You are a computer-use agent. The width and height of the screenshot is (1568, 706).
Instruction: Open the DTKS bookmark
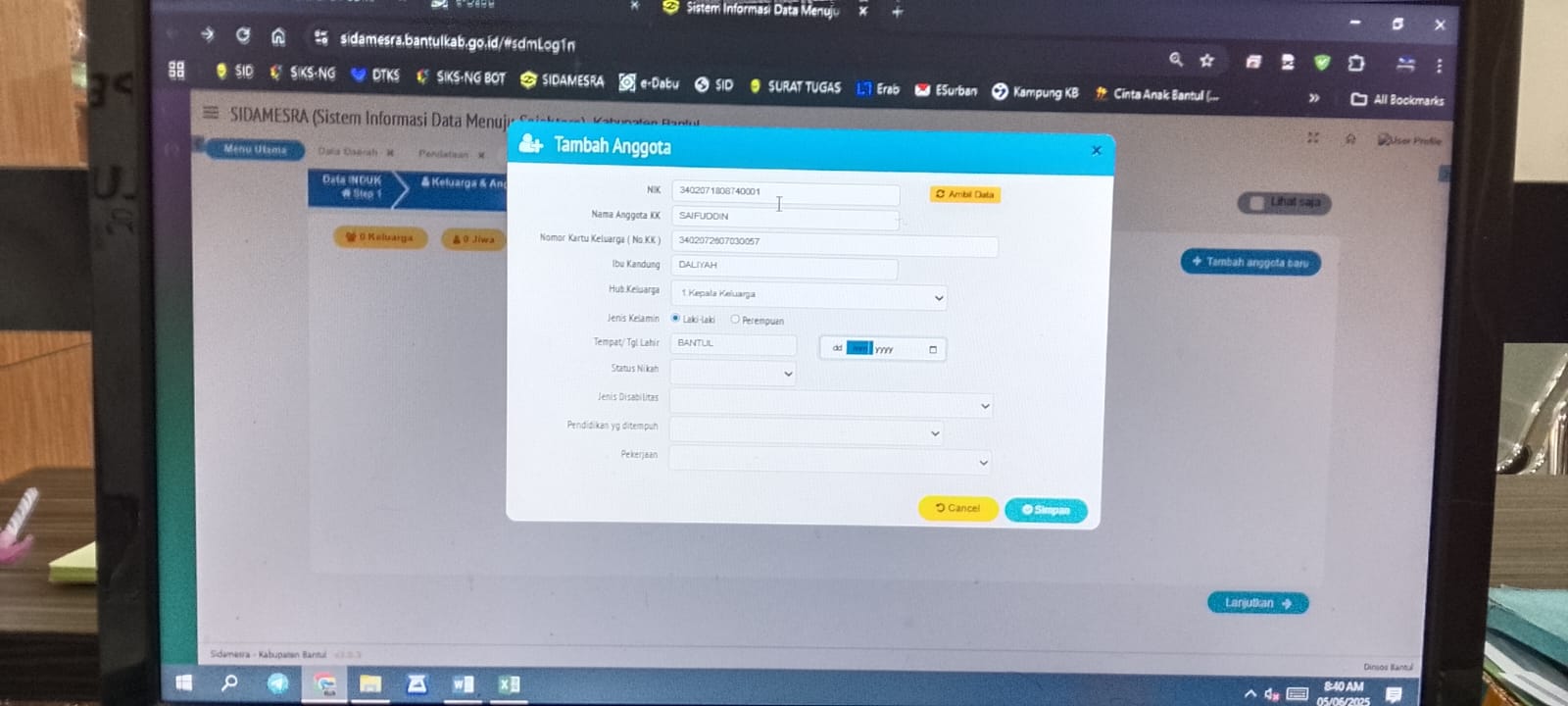[375, 75]
